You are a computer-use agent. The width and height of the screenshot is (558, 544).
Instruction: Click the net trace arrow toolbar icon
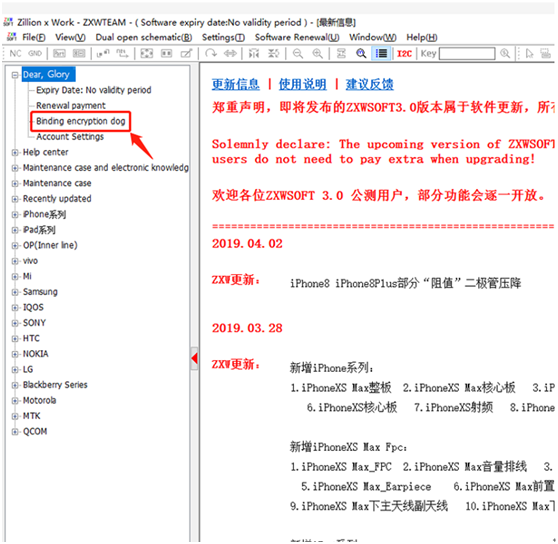(122, 54)
